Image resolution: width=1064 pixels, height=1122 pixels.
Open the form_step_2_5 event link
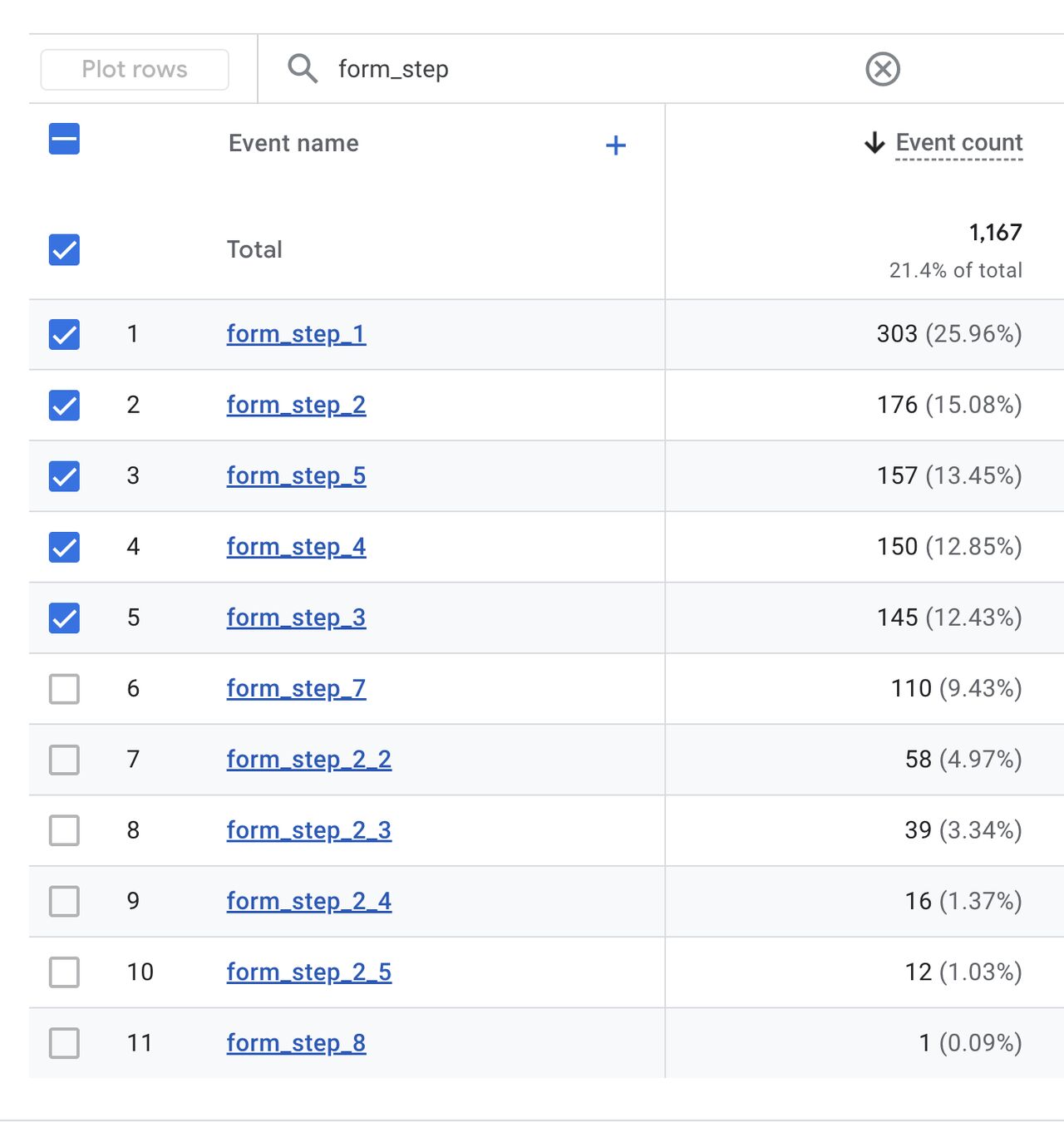click(x=308, y=972)
